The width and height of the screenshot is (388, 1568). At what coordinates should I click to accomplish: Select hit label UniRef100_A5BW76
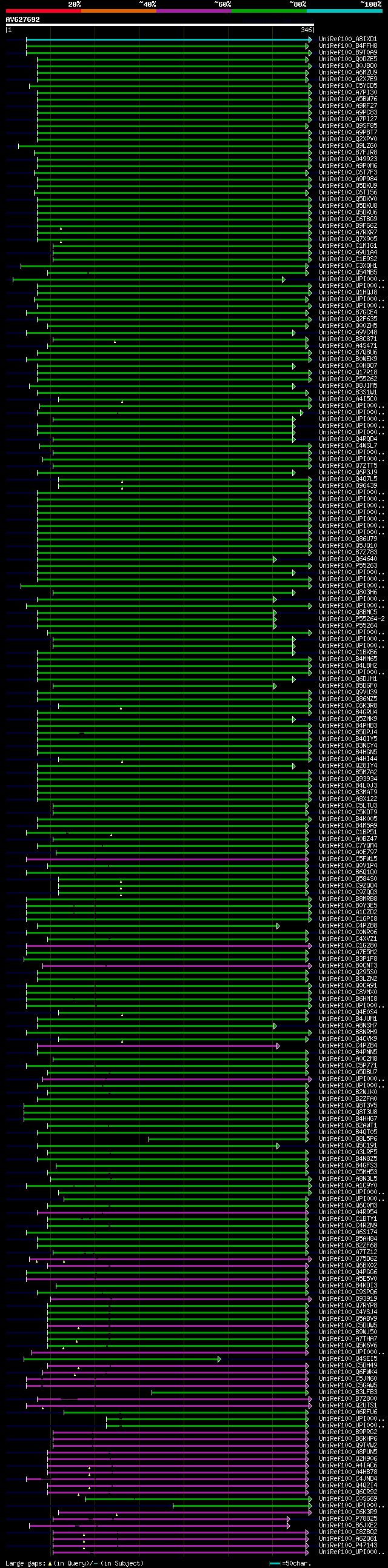[348, 100]
